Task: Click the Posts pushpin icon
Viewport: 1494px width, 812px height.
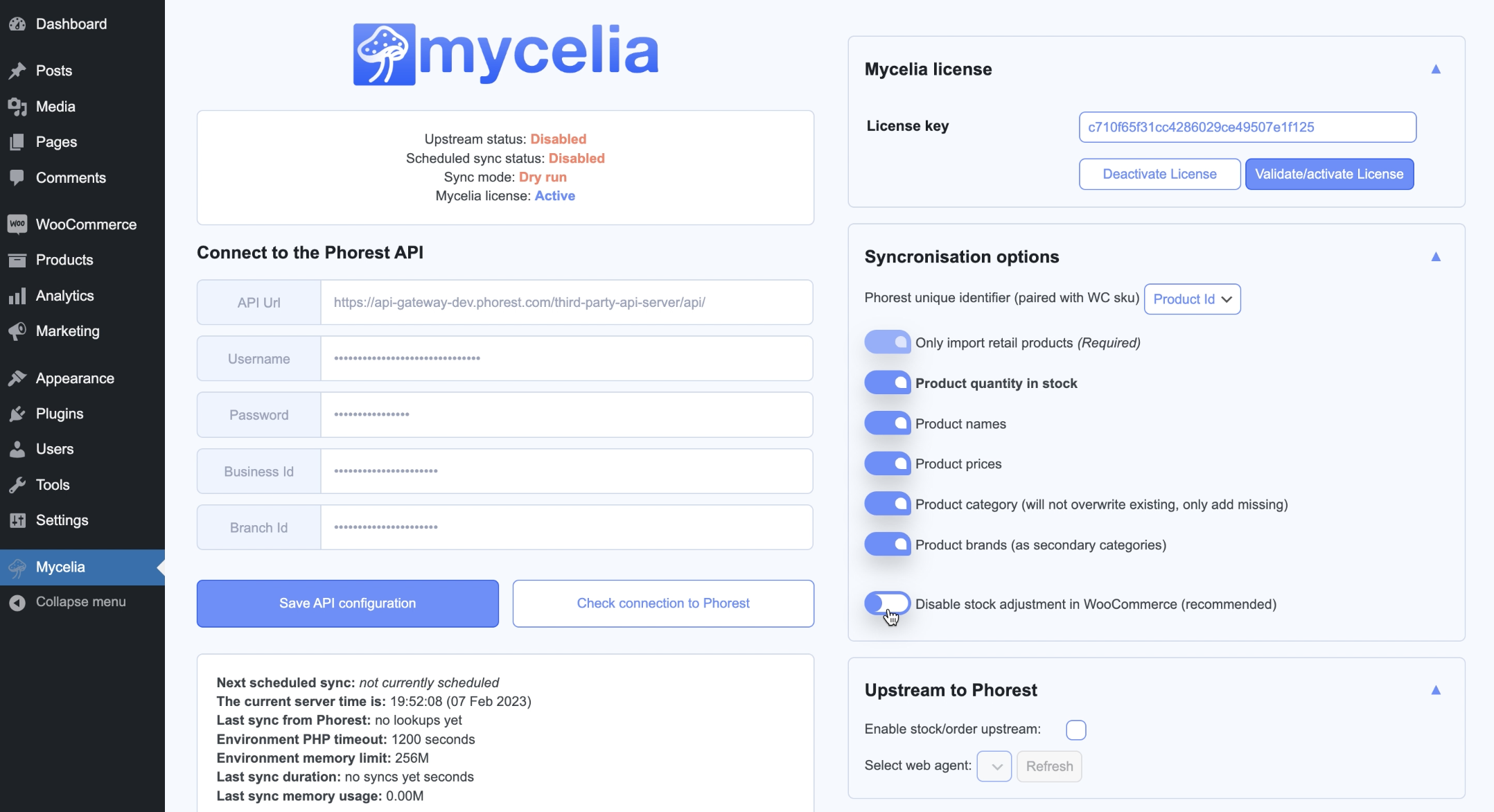Action: pos(17,71)
